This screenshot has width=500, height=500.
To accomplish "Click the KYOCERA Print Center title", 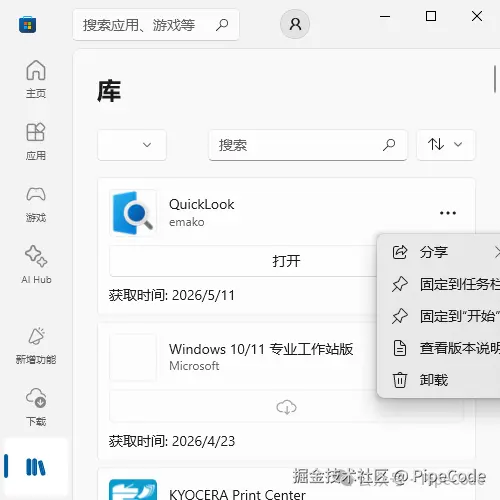I will click(x=237, y=494).
